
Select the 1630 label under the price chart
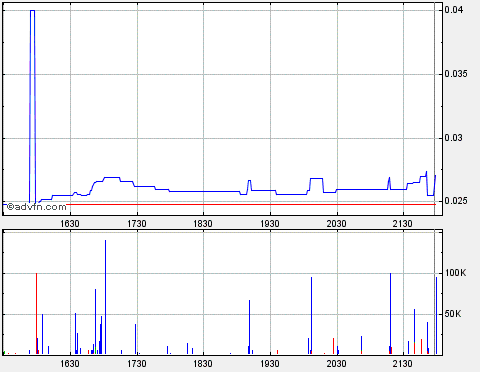(x=70, y=223)
